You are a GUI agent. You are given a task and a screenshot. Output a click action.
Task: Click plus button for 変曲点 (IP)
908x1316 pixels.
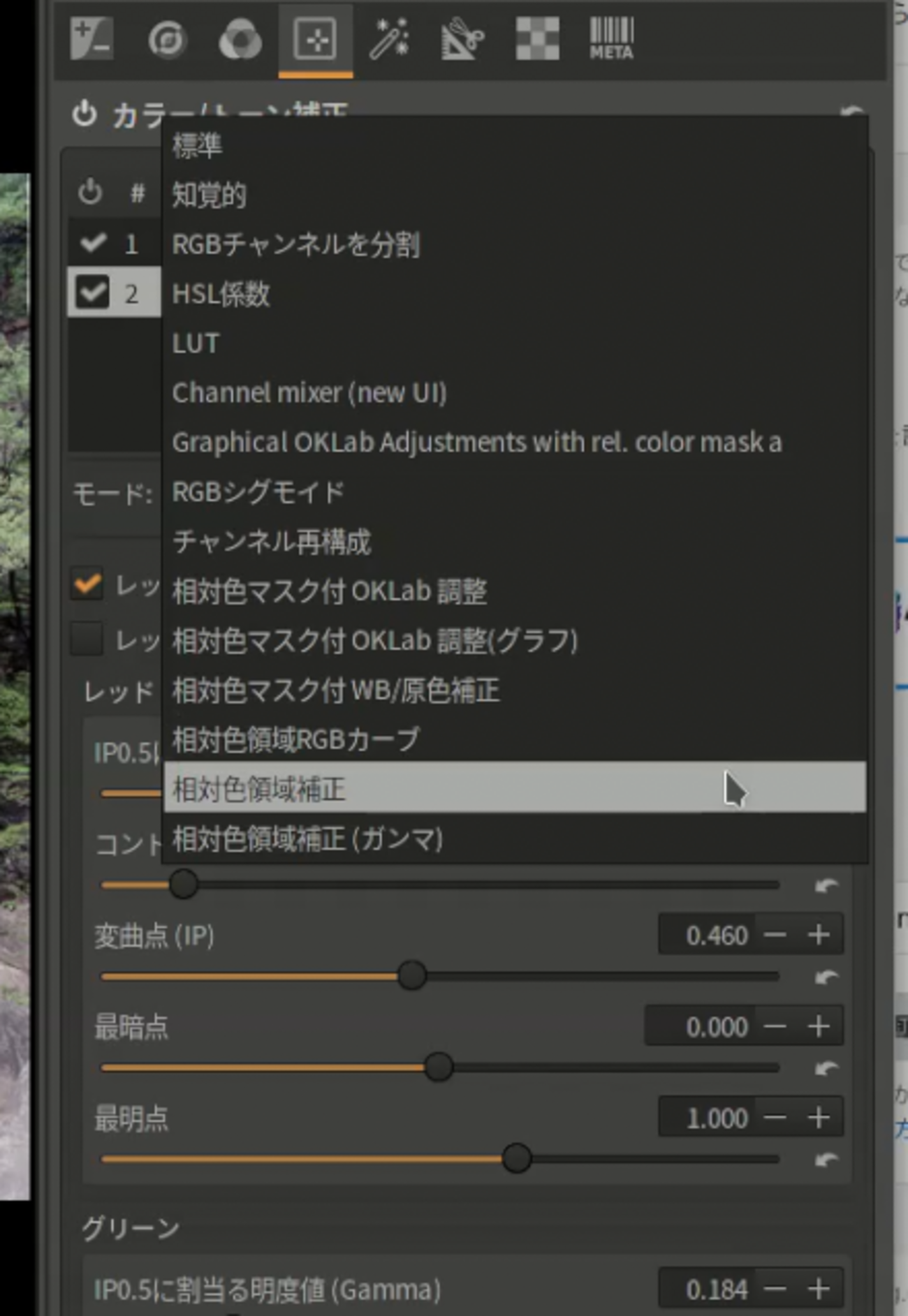coord(819,935)
